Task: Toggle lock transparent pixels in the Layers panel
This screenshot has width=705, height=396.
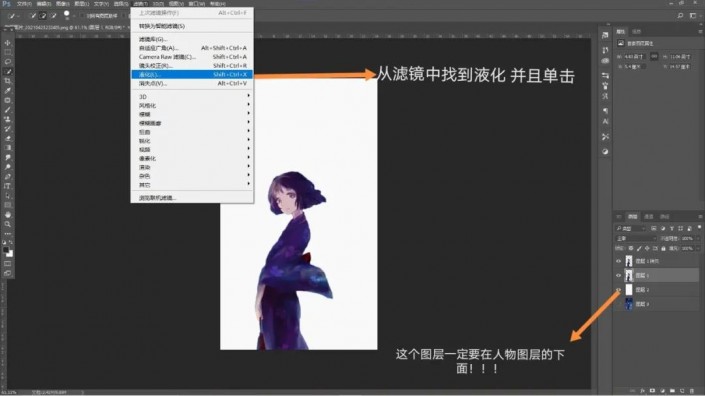Action: (631, 248)
